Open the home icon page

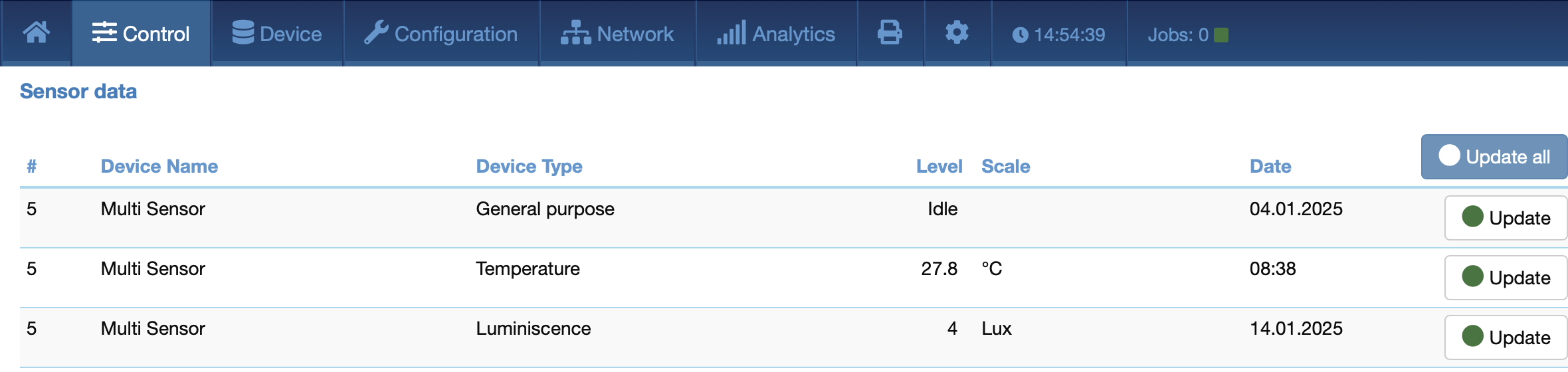[x=37, y=33]
